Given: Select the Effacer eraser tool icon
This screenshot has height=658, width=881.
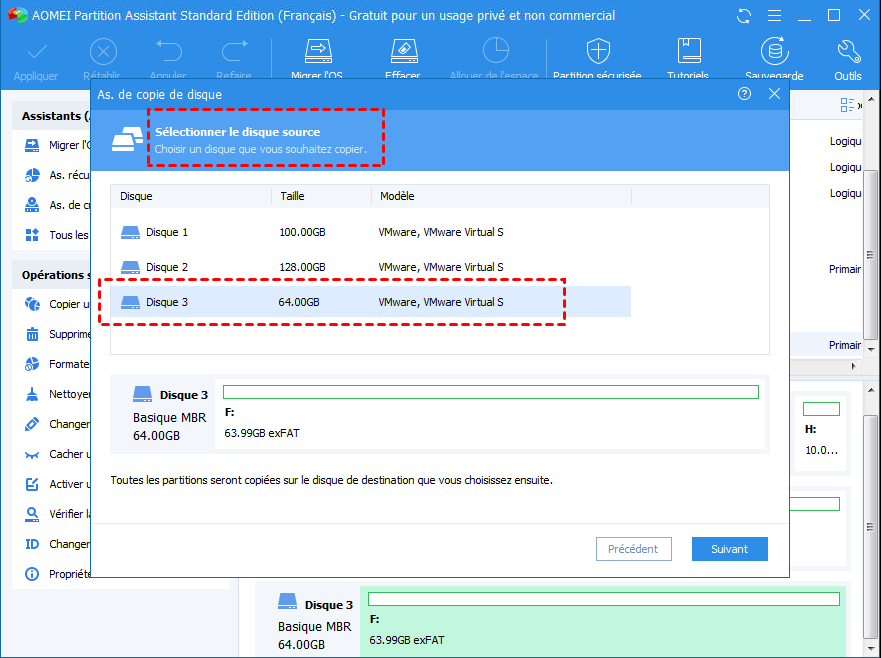Looking at the screenshot, I should [403, 51].
